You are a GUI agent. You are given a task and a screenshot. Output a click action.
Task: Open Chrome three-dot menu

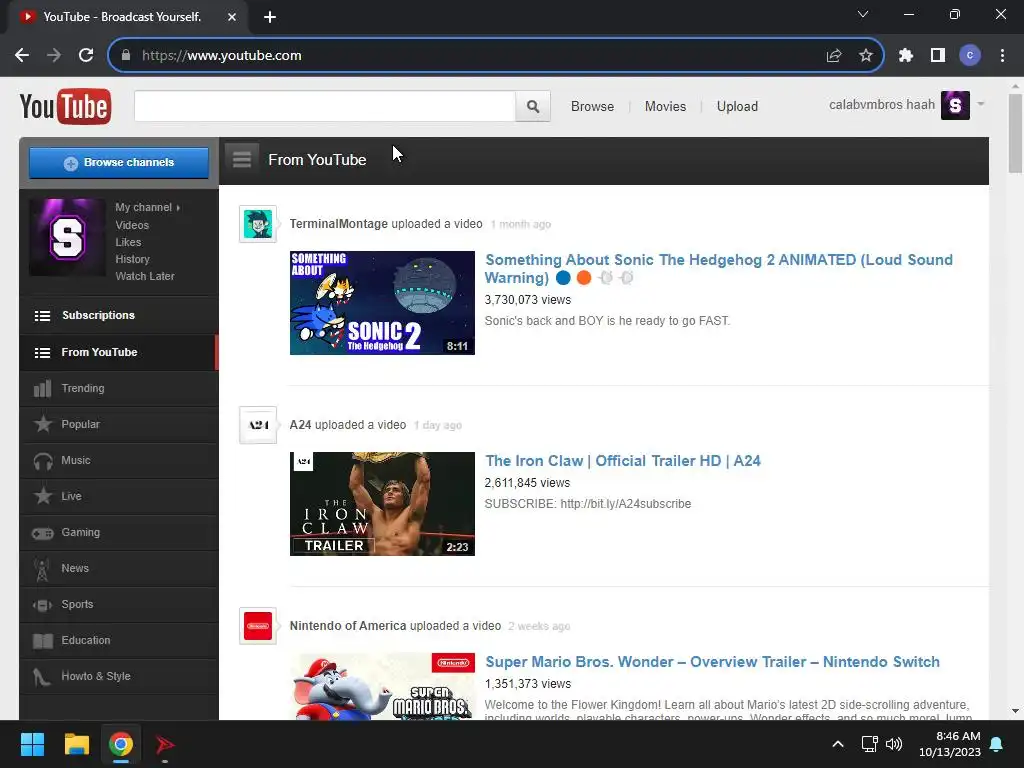pyautogui.click(x=1002, y=56)
